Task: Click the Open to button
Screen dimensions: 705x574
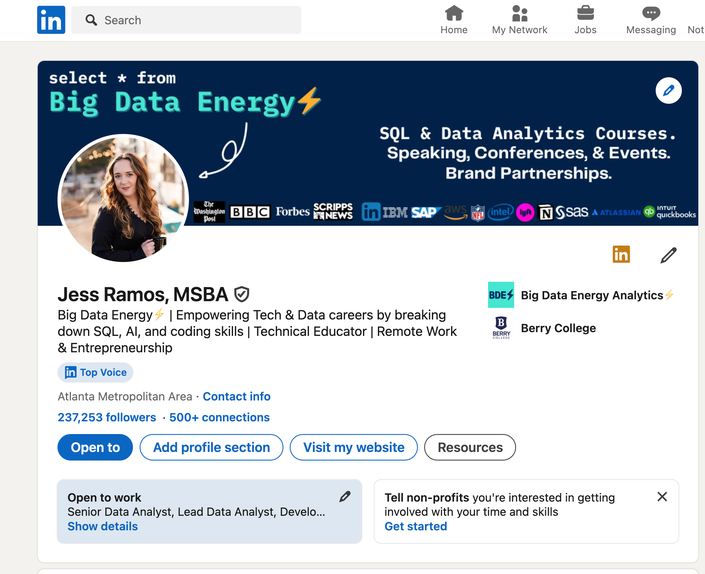Action: point(95,447)
